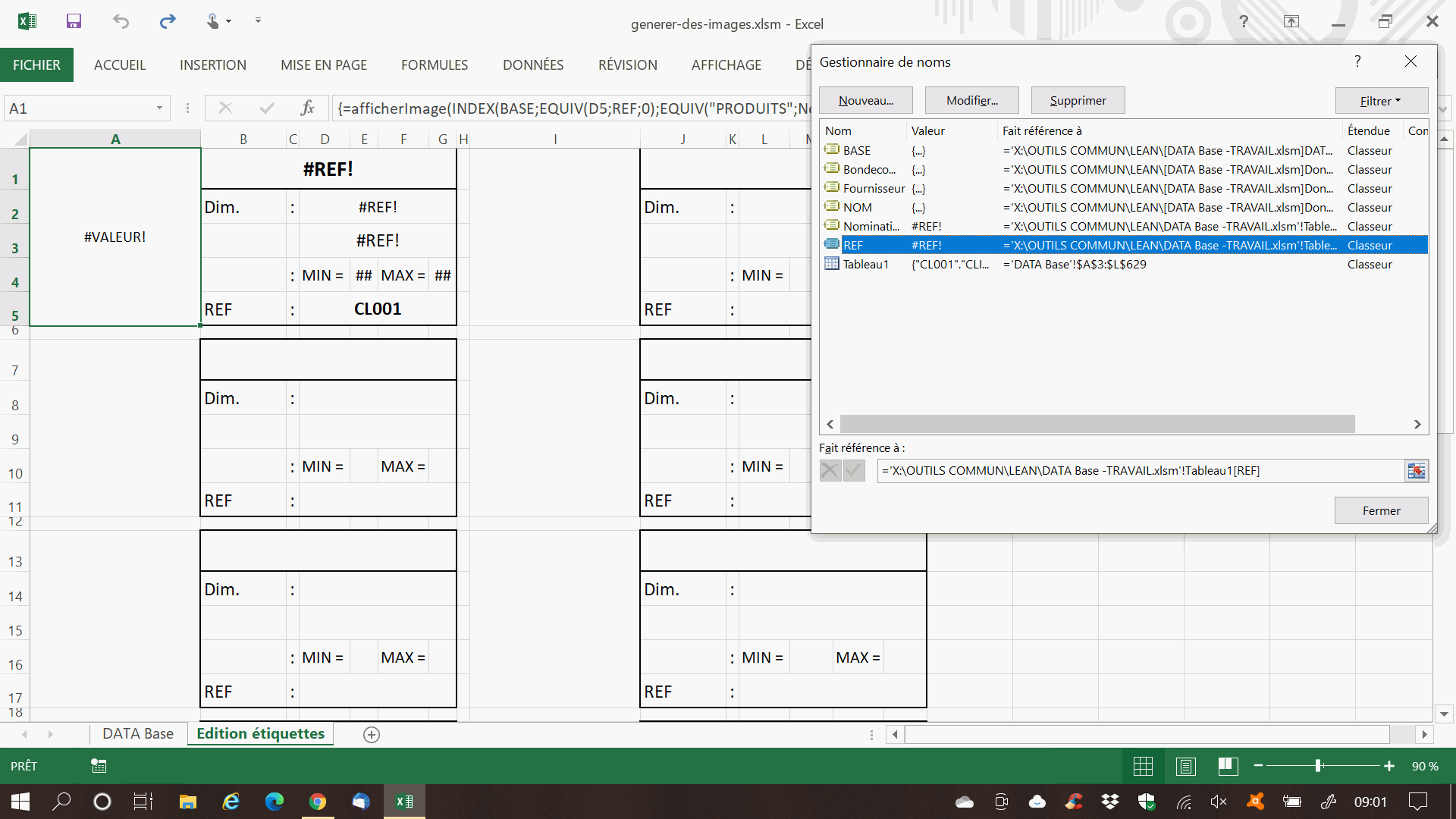Click the Nouveau... button
The width and height of the screenshot is (1456, 819).
click(x=865, y=101)
